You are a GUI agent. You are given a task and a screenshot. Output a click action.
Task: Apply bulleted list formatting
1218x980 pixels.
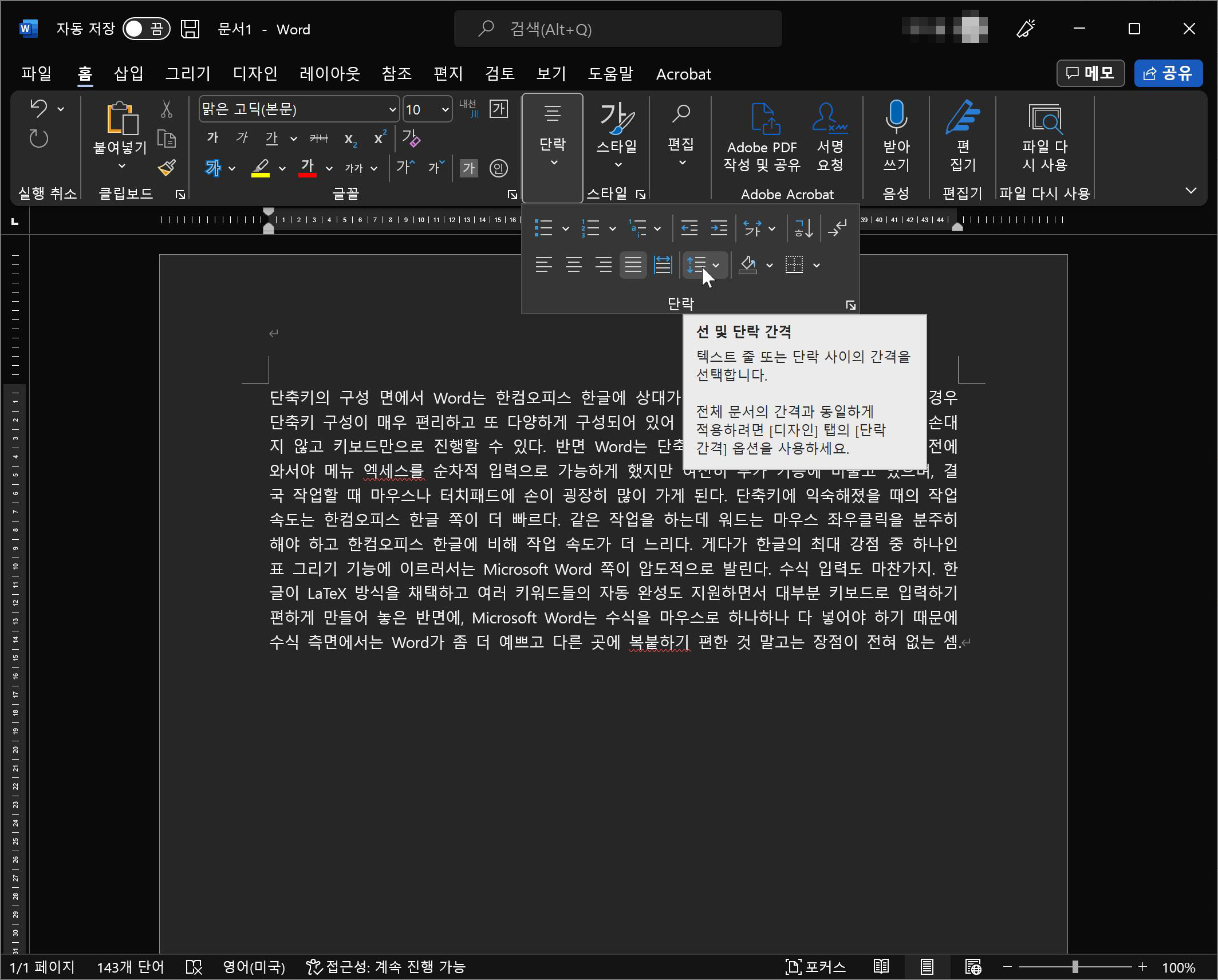pos(545,228)
